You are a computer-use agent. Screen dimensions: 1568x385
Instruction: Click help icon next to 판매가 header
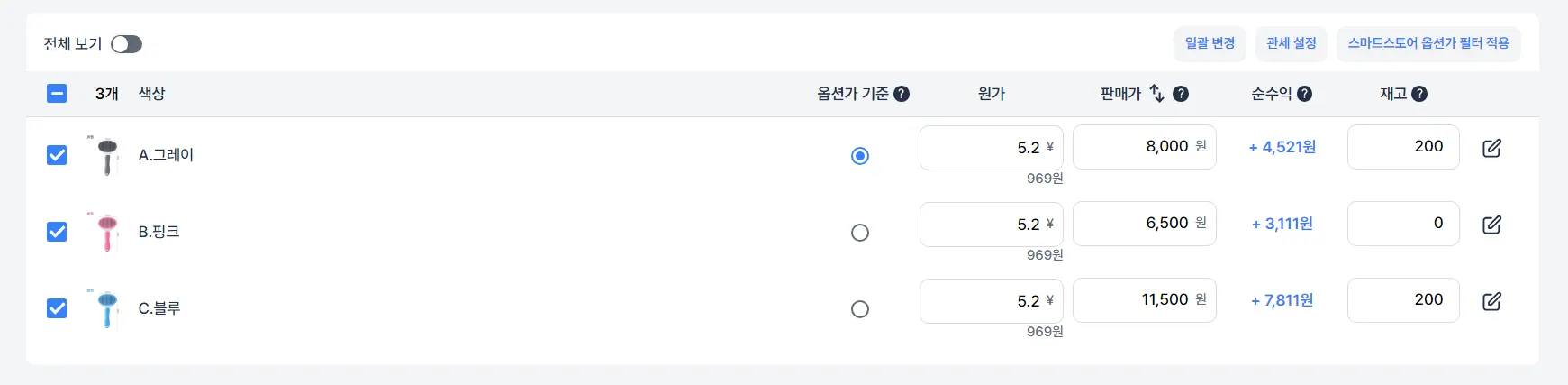tap(1181, 94)
